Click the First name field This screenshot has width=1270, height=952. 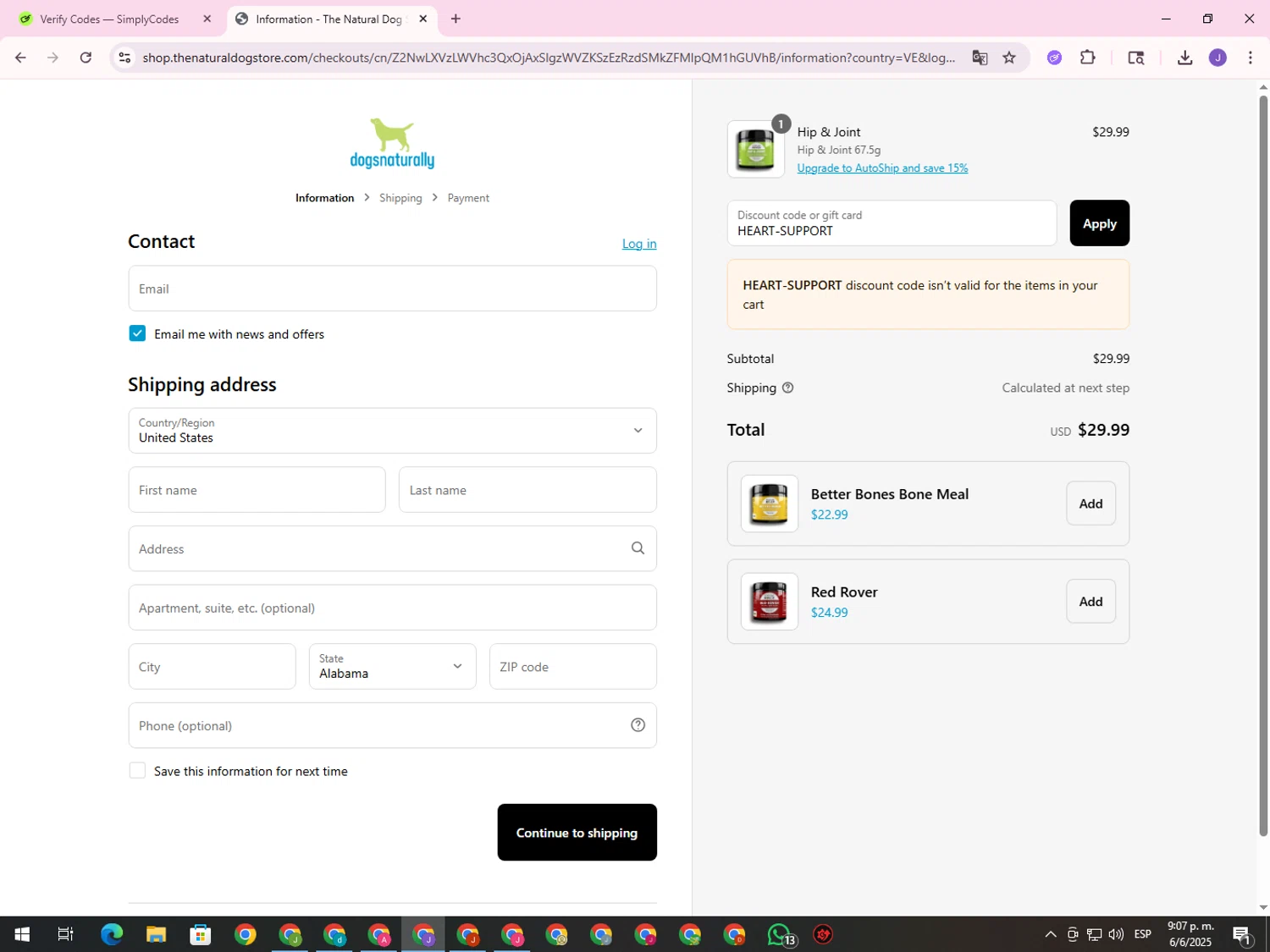tap(257, 490)
